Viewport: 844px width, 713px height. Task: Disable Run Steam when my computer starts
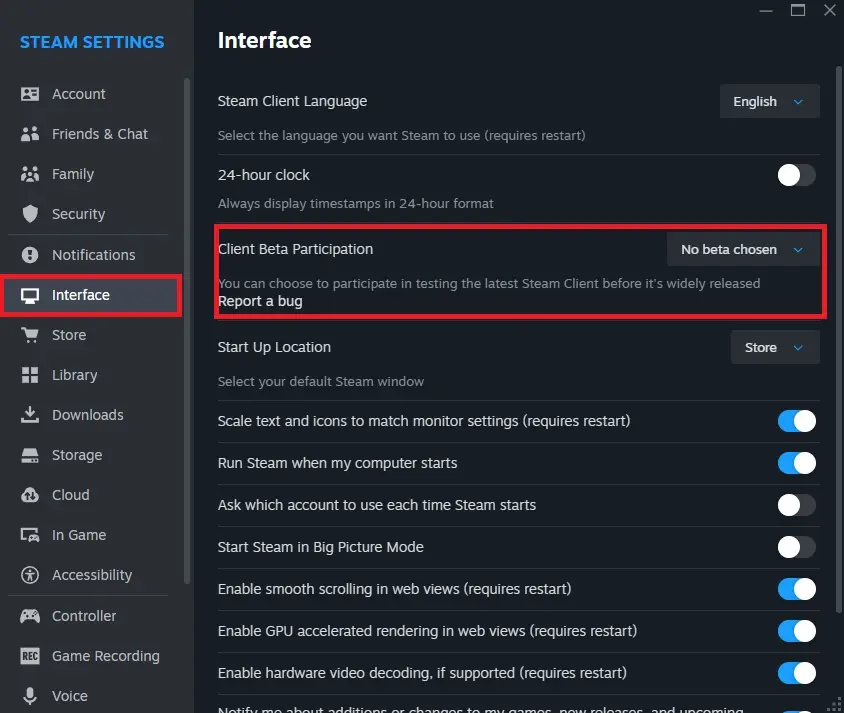point(796,463)
